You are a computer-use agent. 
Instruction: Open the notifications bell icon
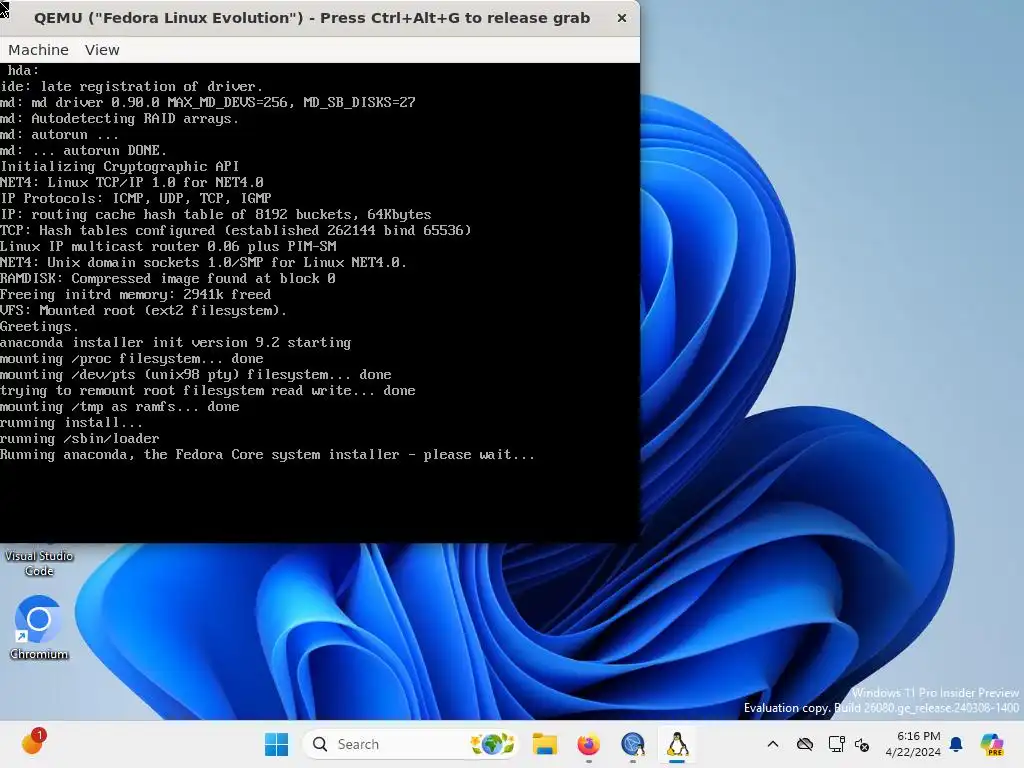[x=956, y=744]
